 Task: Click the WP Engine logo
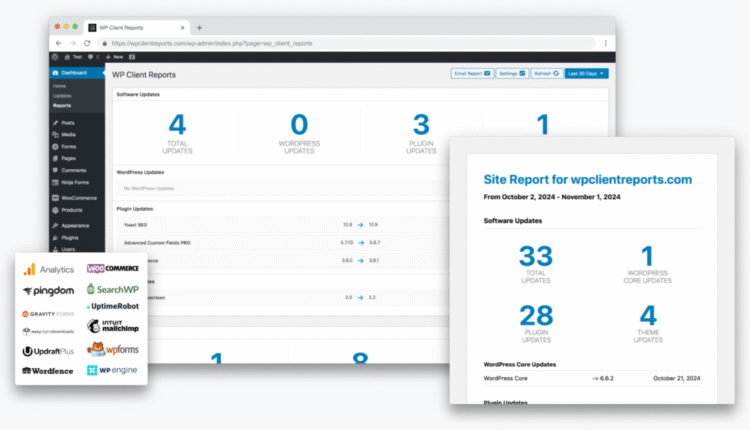(113, 370)
